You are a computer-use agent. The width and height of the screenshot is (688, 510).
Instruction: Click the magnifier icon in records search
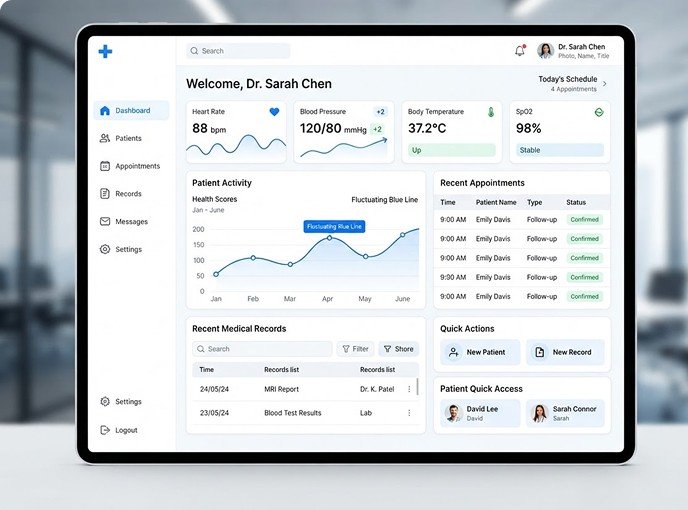201,349
